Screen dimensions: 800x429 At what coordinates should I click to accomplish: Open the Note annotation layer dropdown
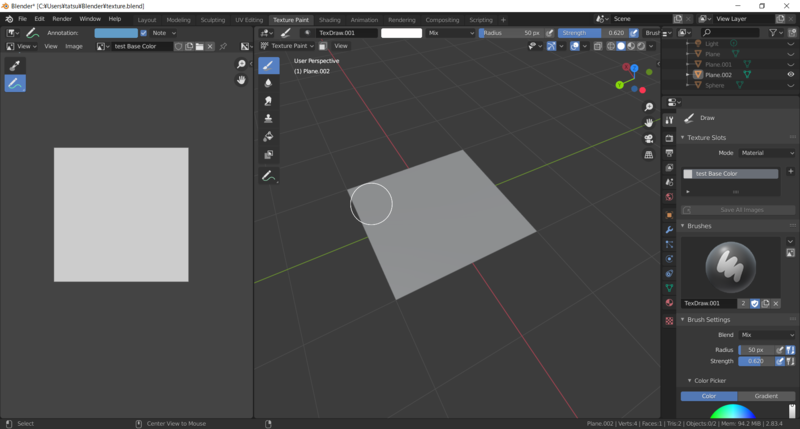tap(164, 33)
